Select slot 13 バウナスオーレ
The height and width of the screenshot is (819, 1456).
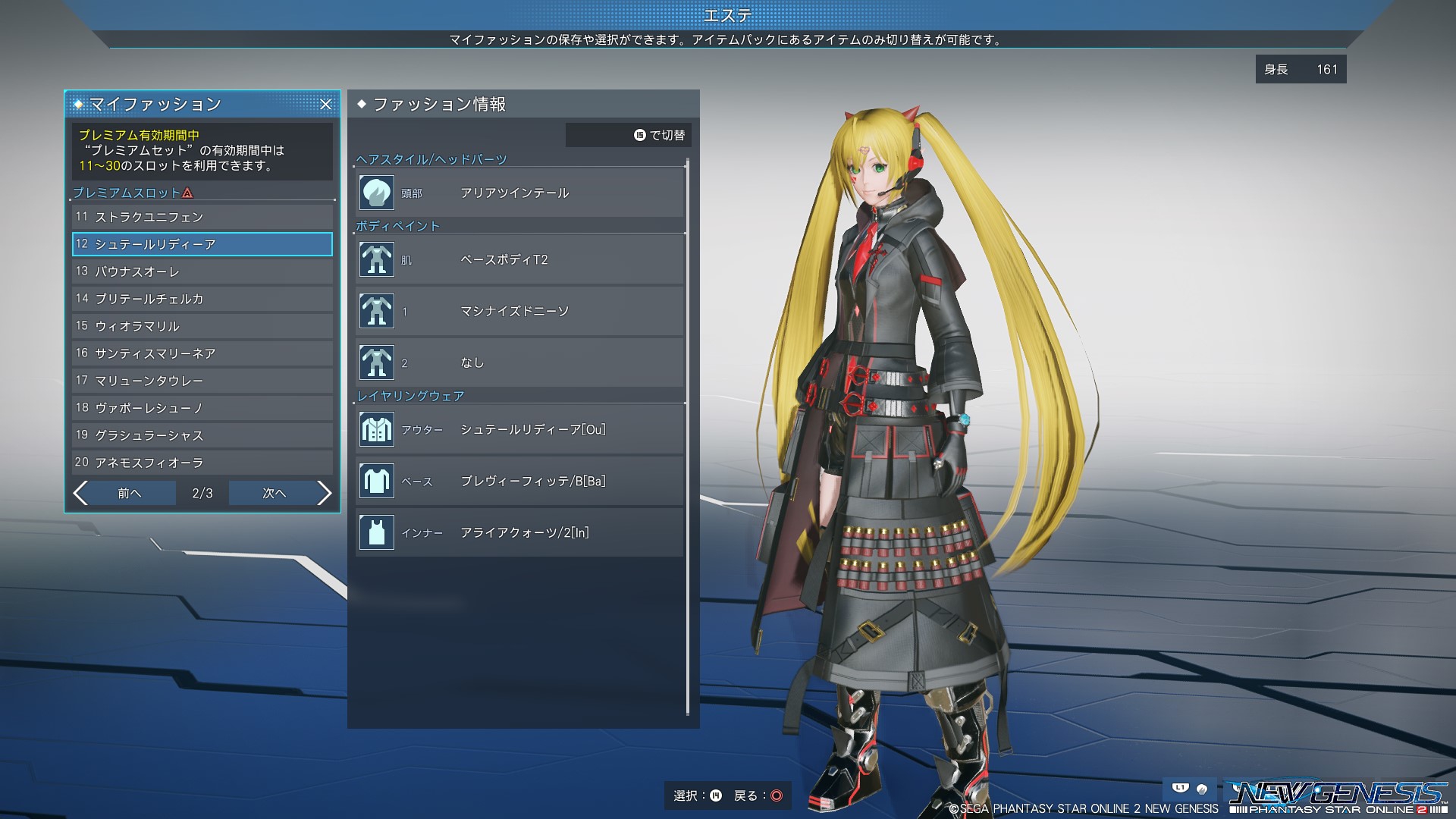click(202, 271)
